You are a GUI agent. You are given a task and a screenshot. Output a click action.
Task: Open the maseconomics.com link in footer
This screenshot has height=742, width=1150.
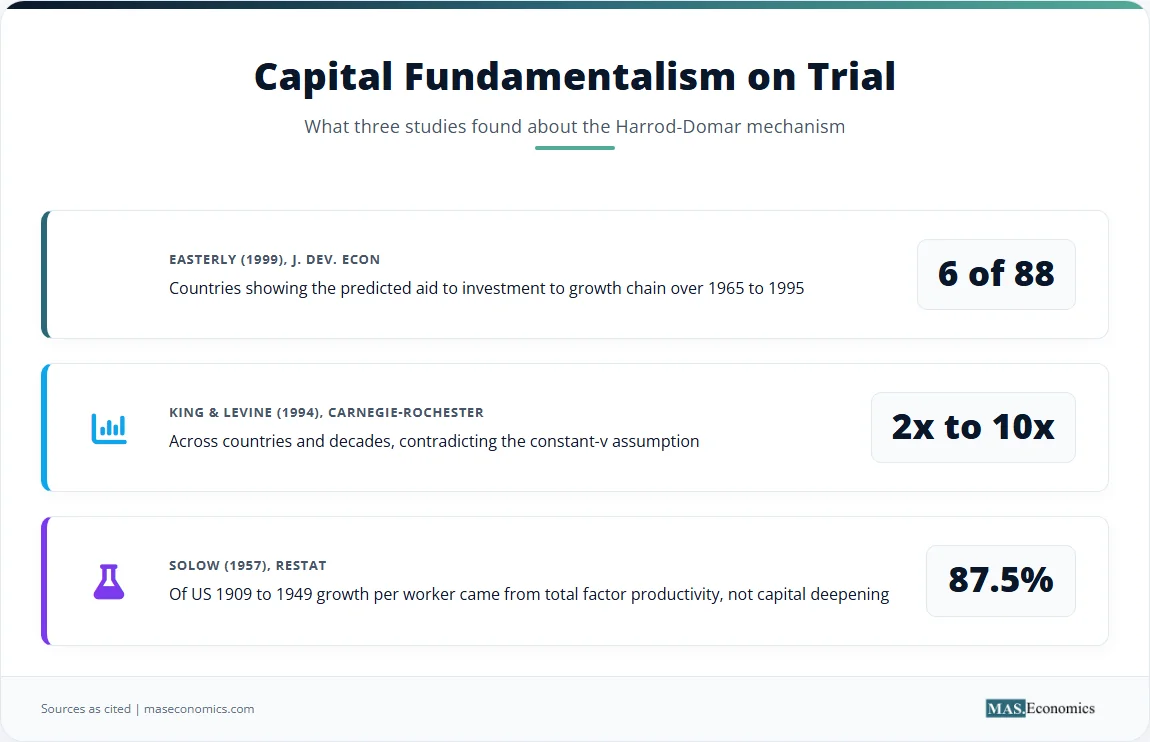coord(199,709)
